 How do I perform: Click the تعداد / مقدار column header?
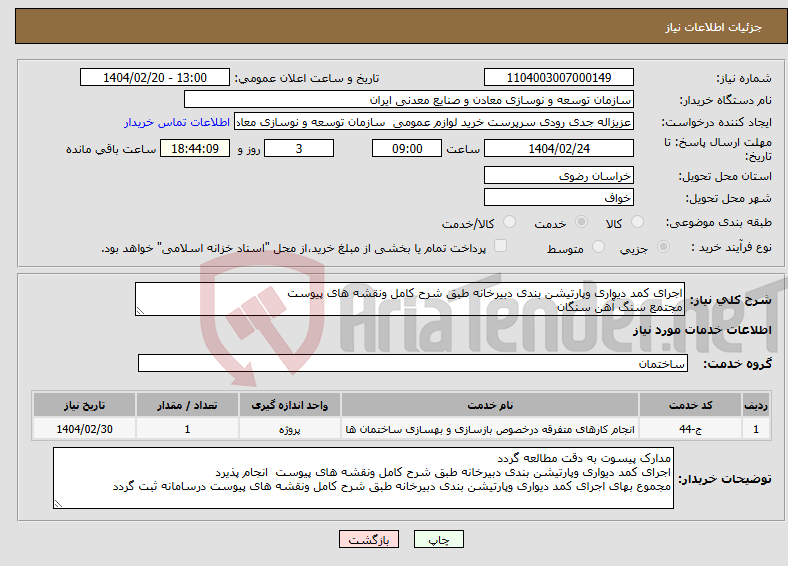(187, 405)
